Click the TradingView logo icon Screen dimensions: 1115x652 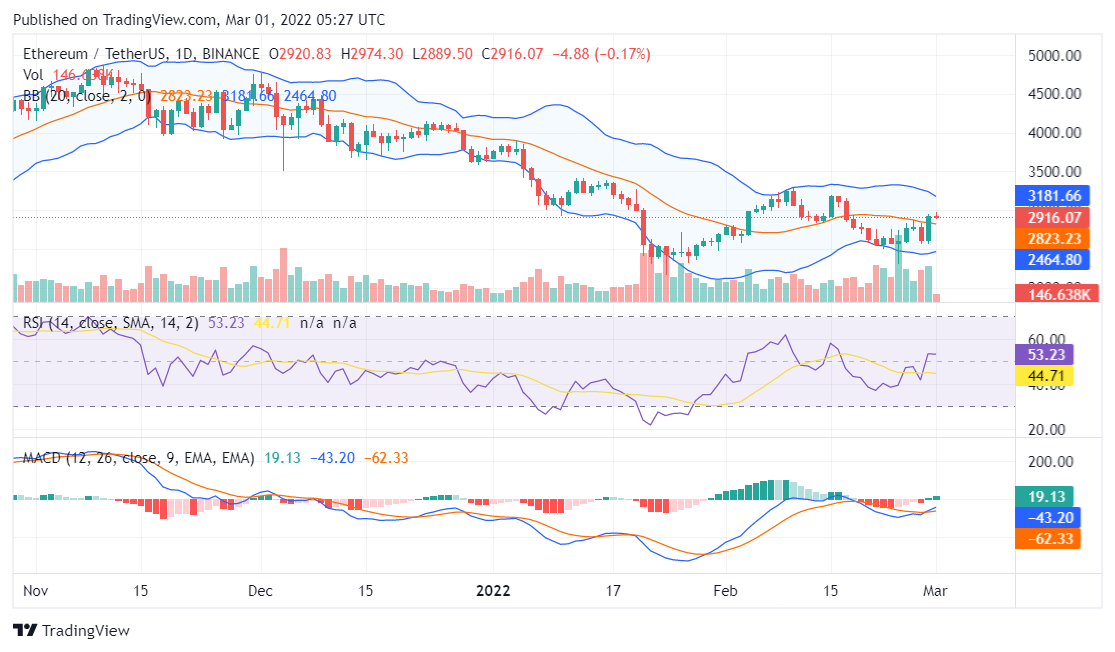pos(25,631)
